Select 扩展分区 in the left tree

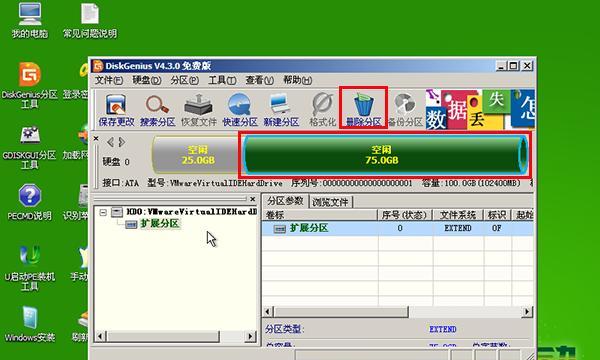(x=160, y=223)
